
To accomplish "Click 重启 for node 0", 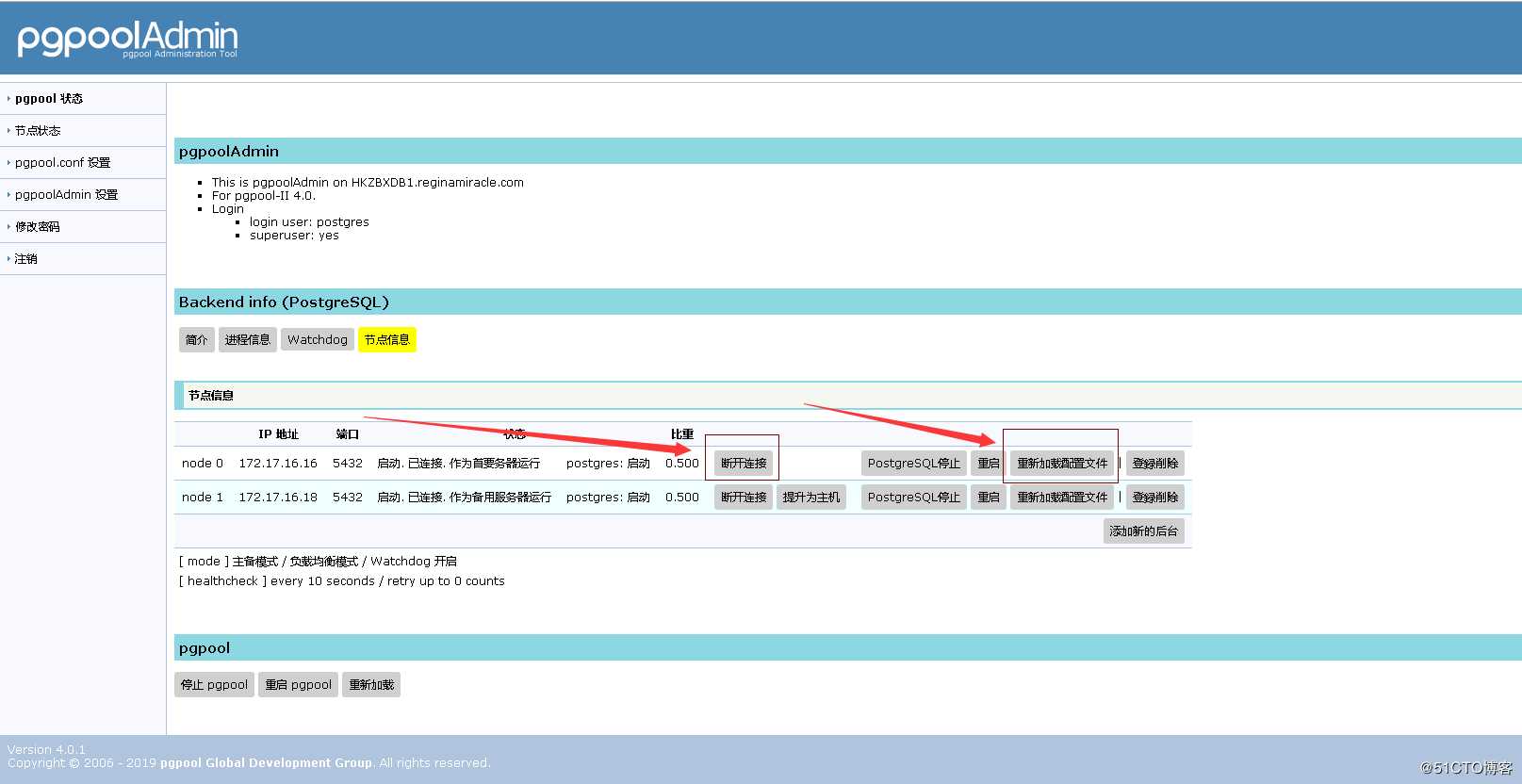I will click(989, 464).
